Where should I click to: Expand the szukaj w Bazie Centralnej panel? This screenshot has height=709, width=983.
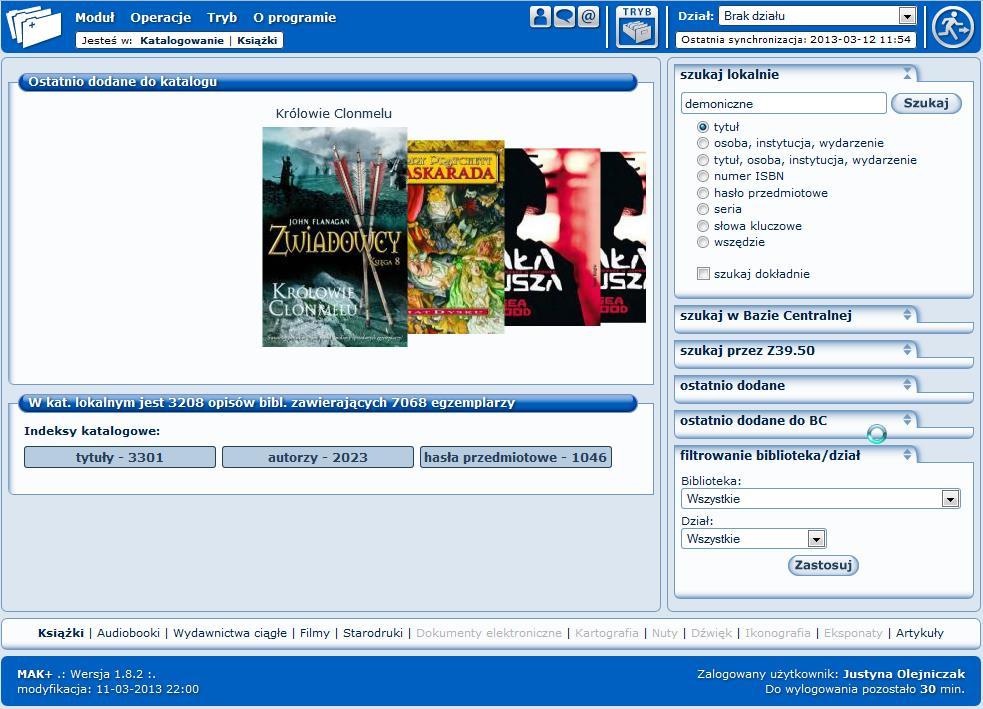[907, 315]
